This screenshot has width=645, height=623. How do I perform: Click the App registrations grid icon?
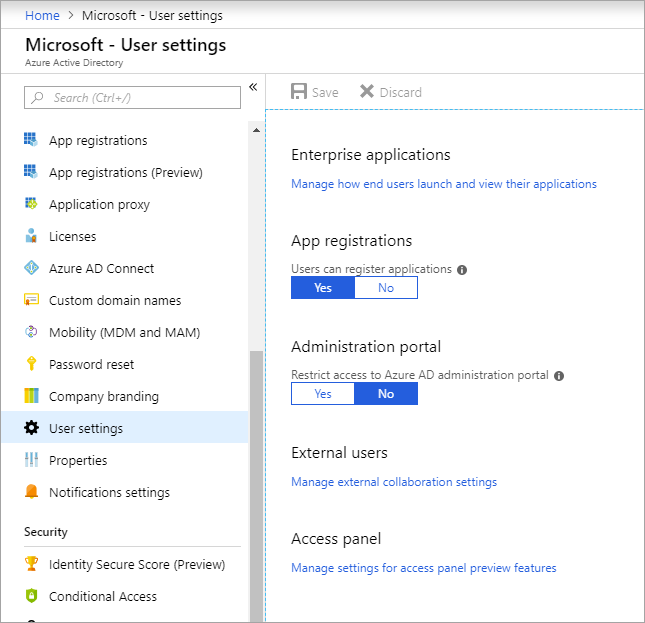(x=31, y=140)
